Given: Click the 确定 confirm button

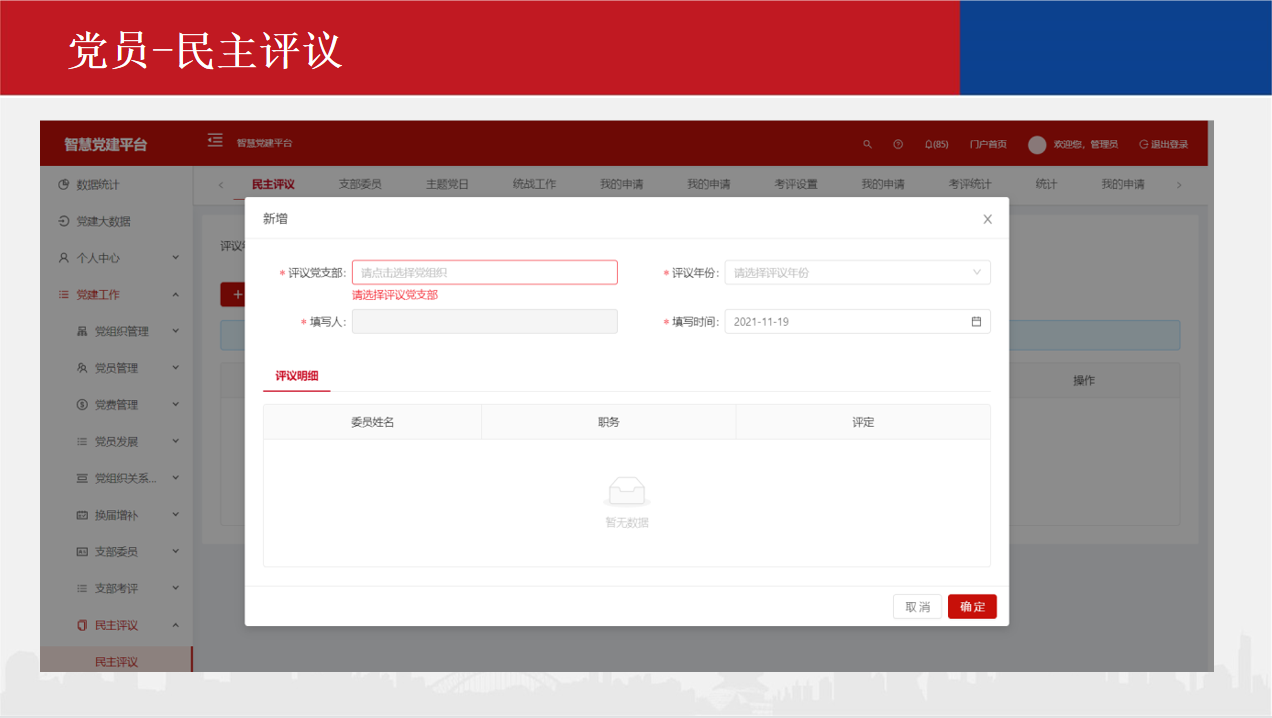Looking at the screenshot, I should (x=972, y=607).
